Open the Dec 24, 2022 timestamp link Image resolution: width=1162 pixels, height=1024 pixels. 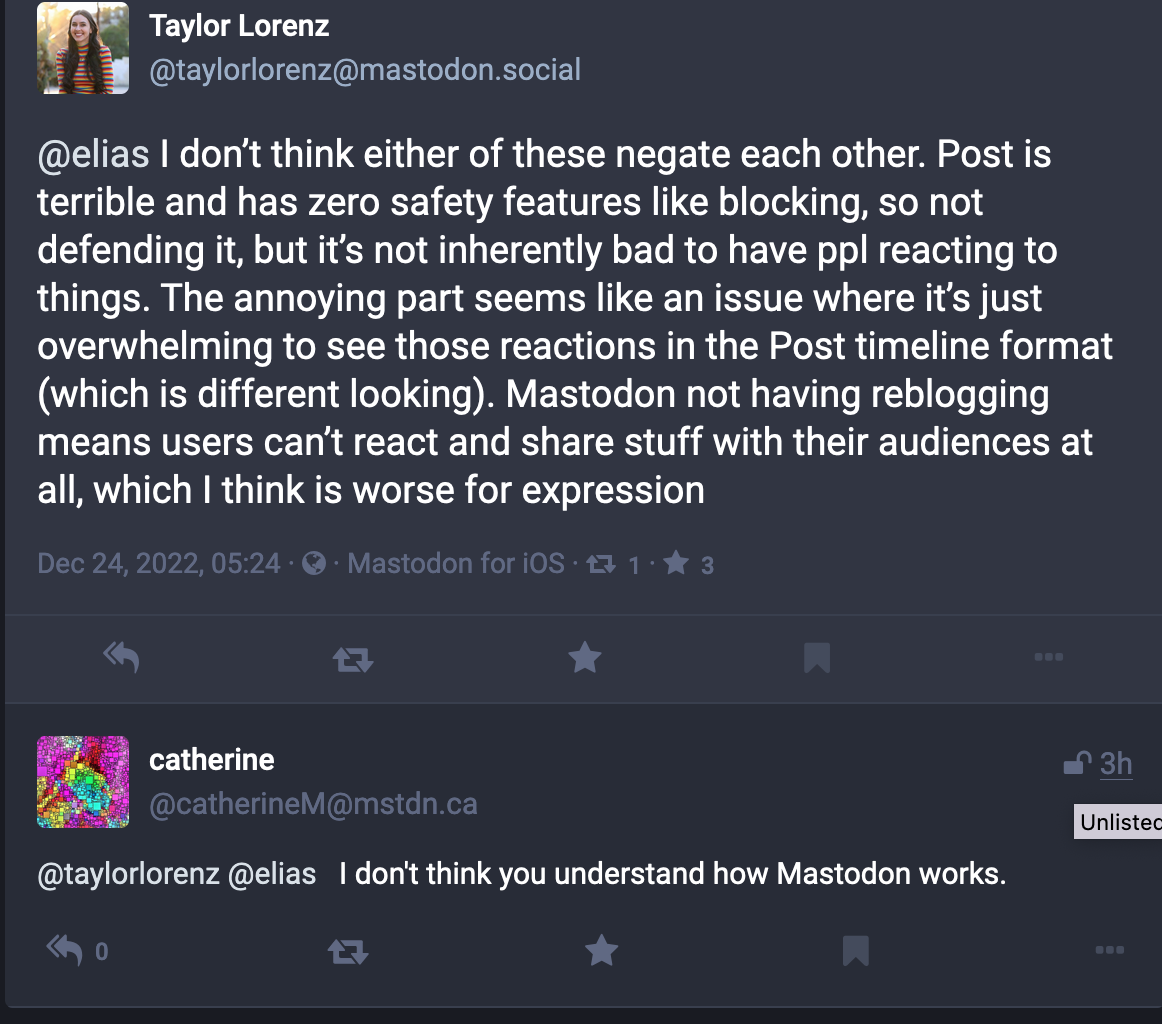[159, 564]
